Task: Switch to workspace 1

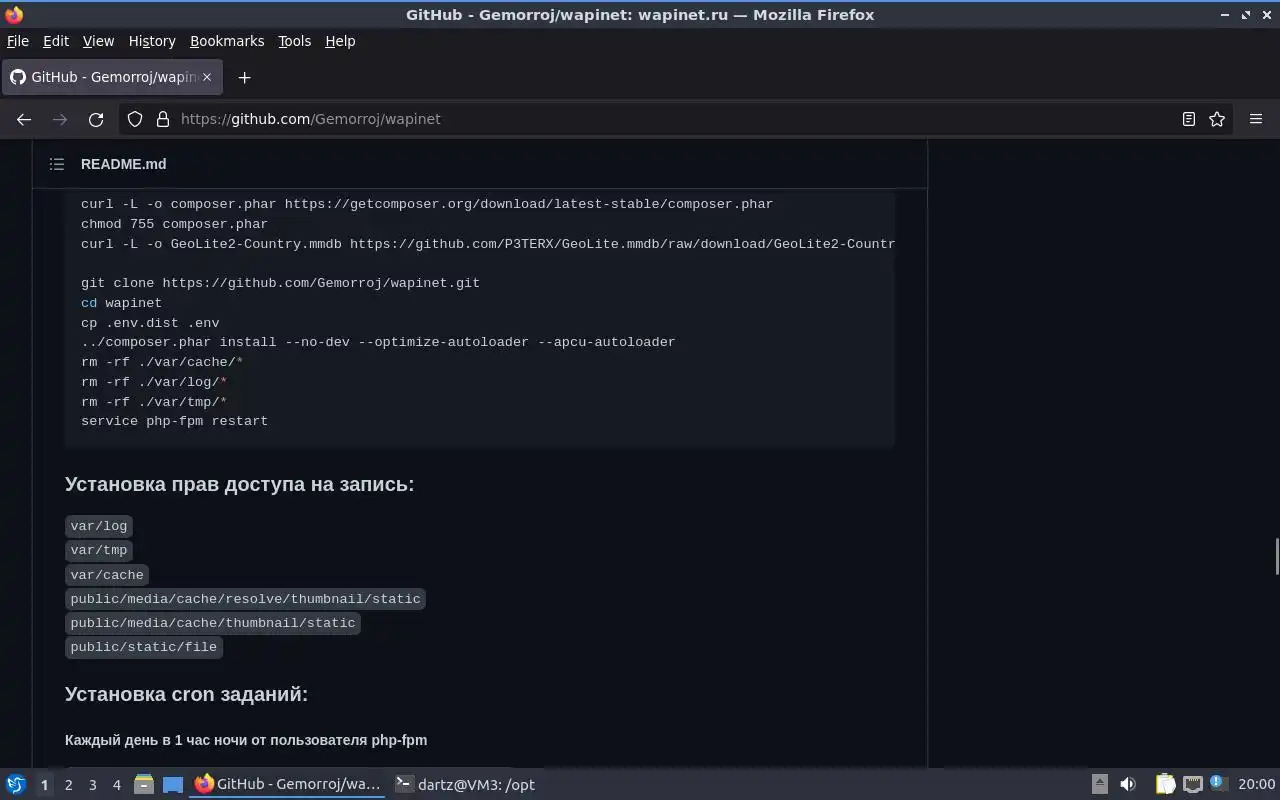Action: click(x=44, y=785)
